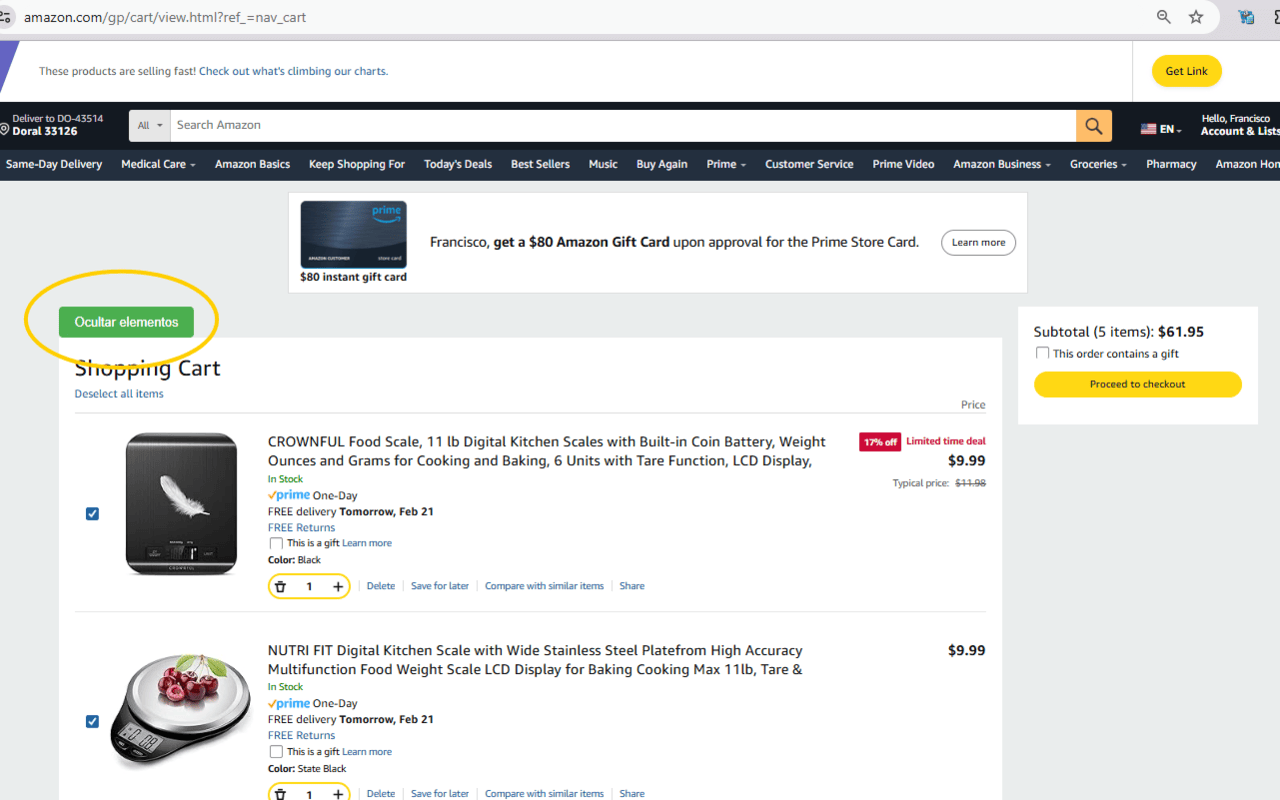Open NUTRI FIT scale with cherries image
This screenshot has height=800, width=1280.
click(x=181, y=711)
